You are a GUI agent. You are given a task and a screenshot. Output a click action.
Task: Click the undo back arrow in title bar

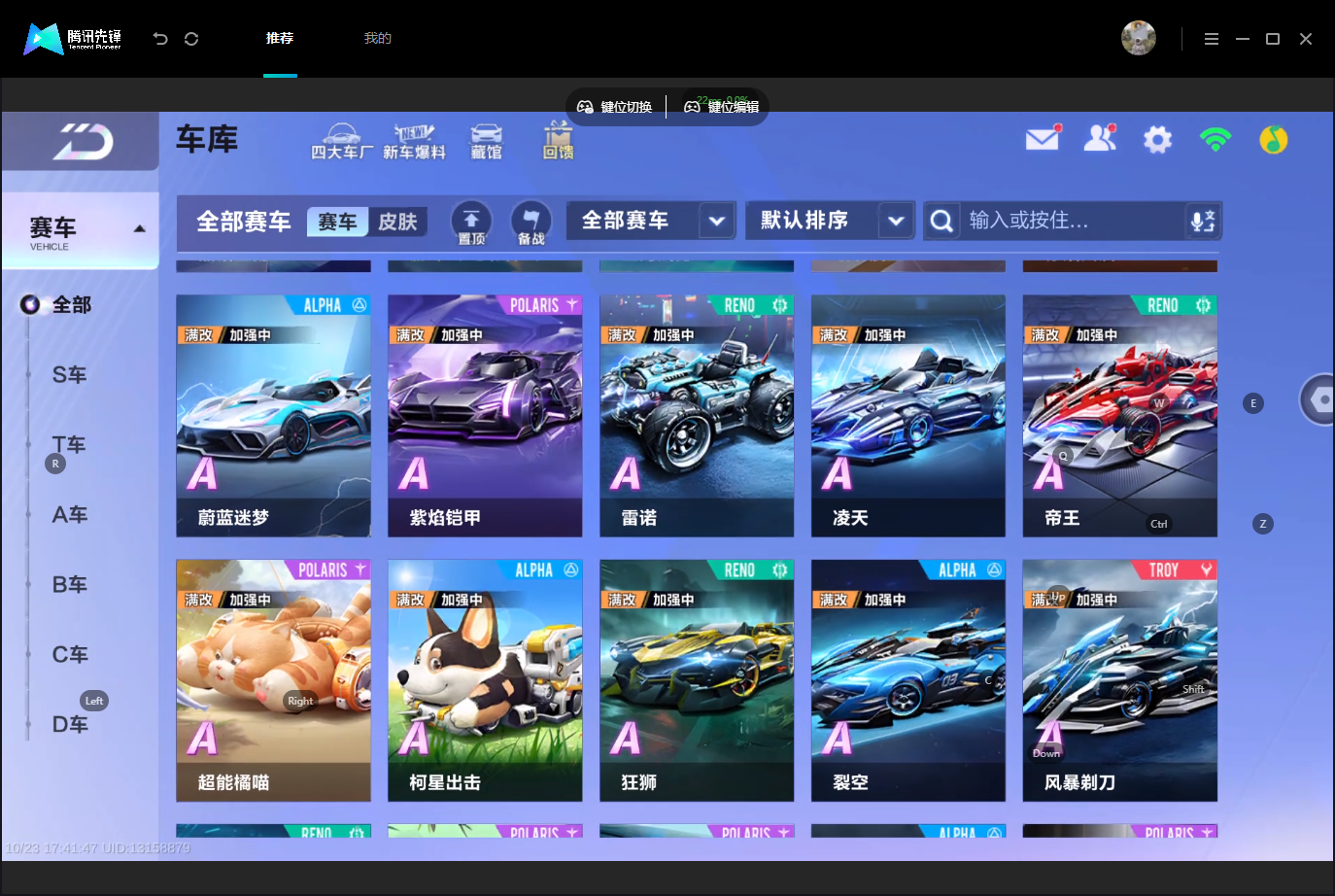coord(160,39)
